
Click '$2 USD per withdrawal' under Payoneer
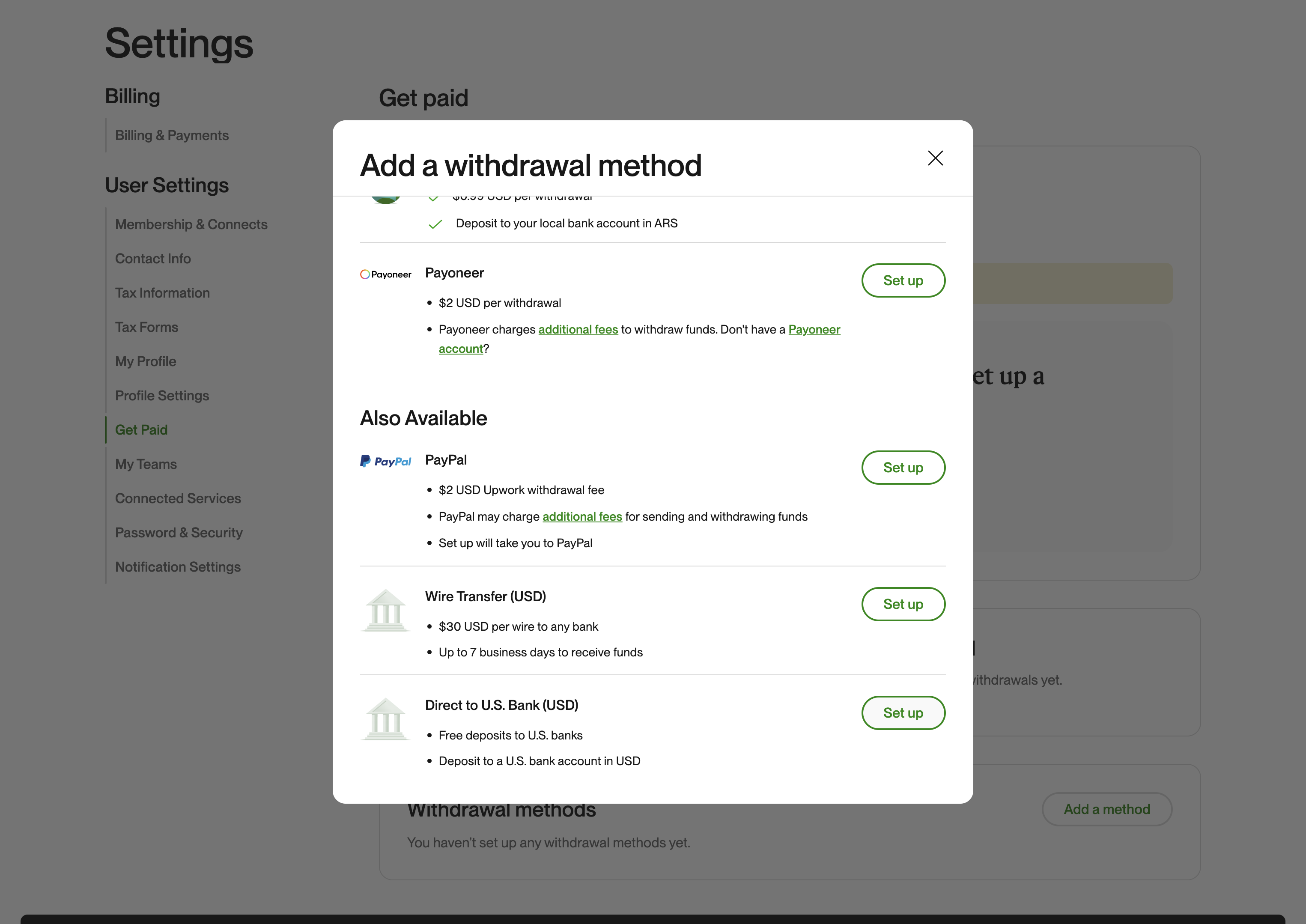click(x=500, y=303)
